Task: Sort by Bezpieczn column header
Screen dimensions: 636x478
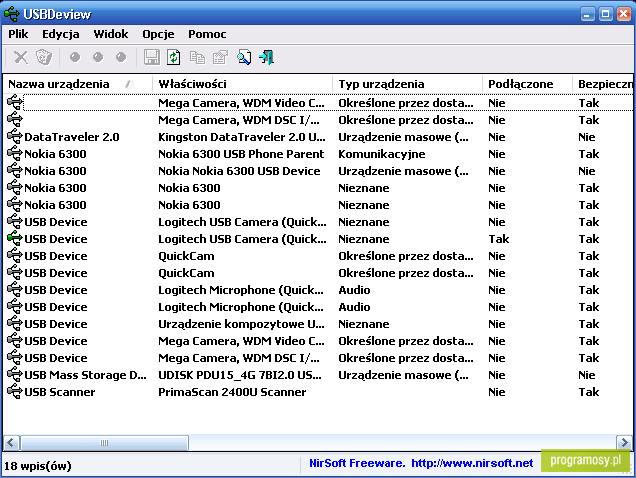Action: (603, 84)
